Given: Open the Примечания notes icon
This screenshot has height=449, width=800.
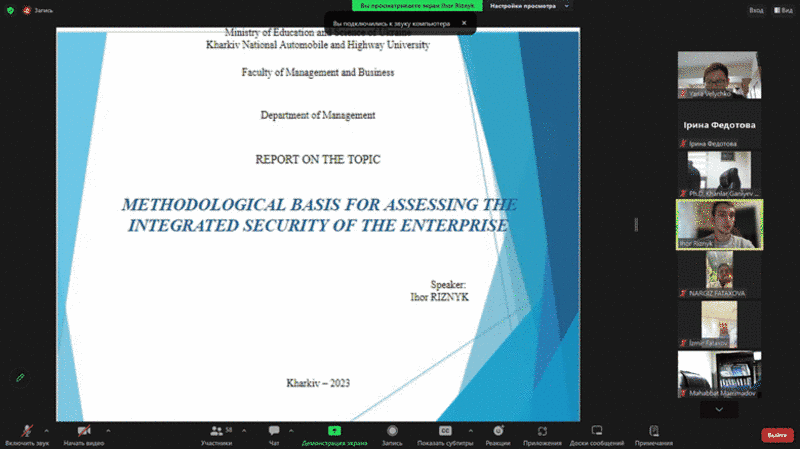Looking at the screenshot, I should [x=653, y=430].
